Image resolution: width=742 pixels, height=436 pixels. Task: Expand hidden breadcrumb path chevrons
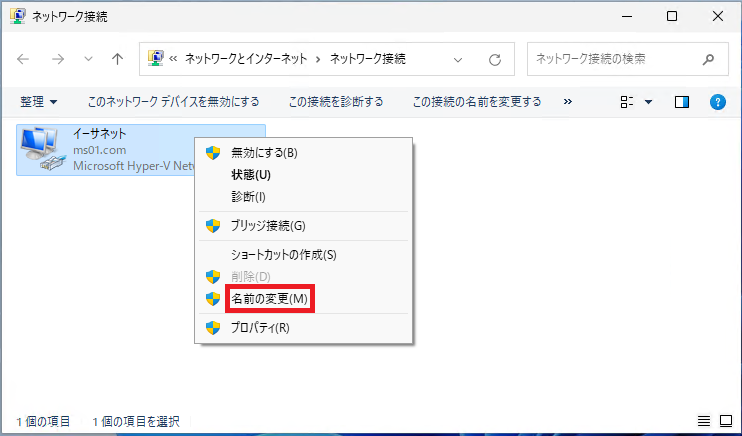pos(173,59)
